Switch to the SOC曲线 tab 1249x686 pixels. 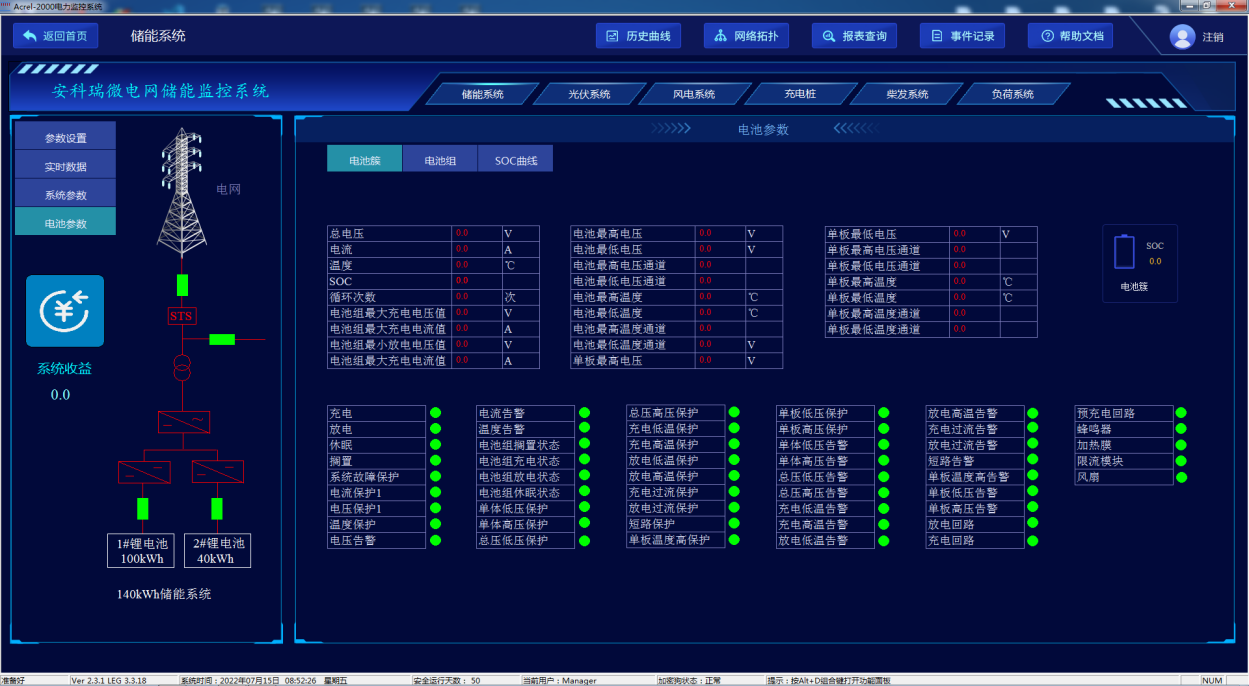pyautogui.click(x=516, y=160)
